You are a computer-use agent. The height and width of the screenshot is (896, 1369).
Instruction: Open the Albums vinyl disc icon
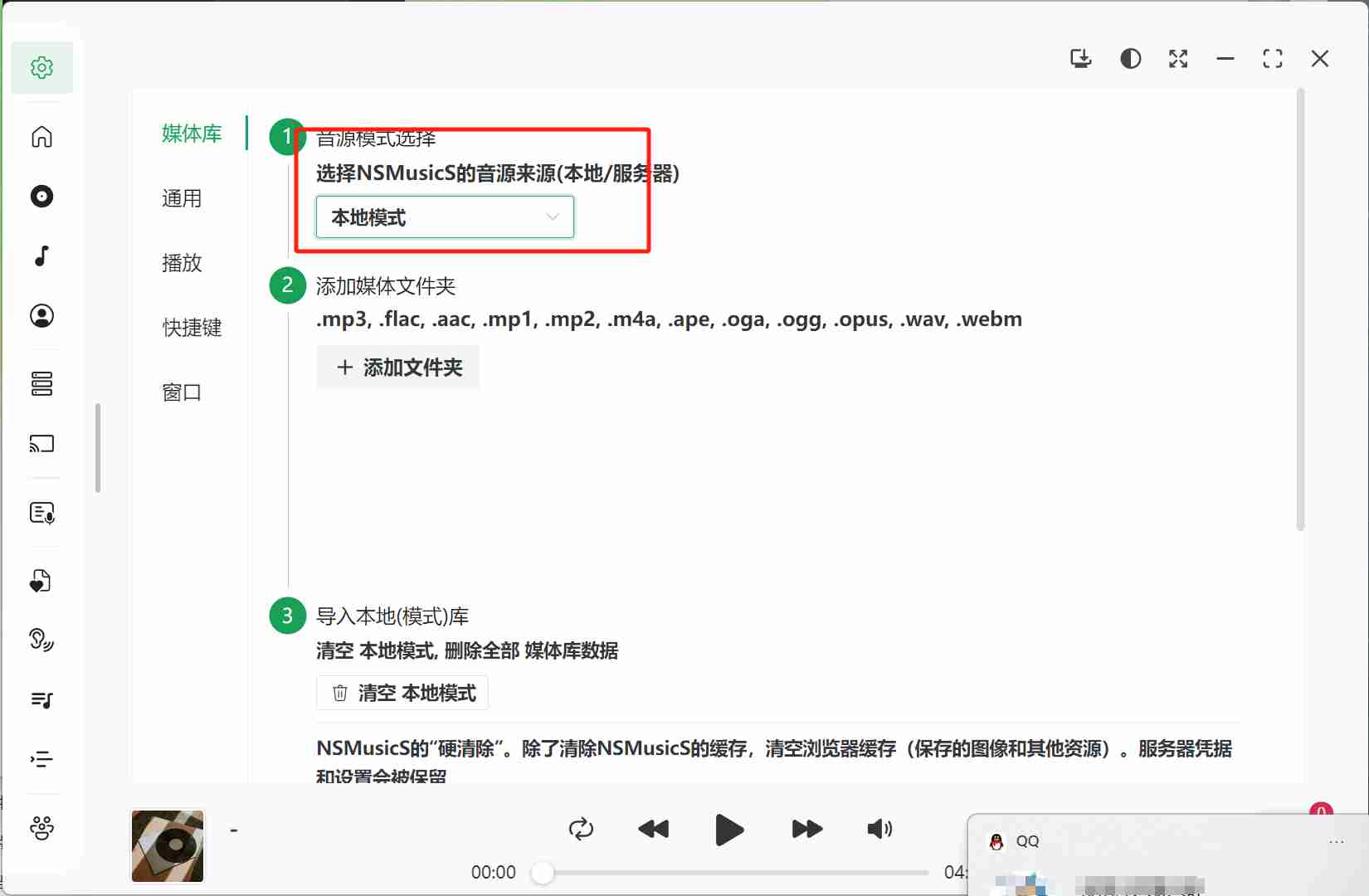click(41, 197)
